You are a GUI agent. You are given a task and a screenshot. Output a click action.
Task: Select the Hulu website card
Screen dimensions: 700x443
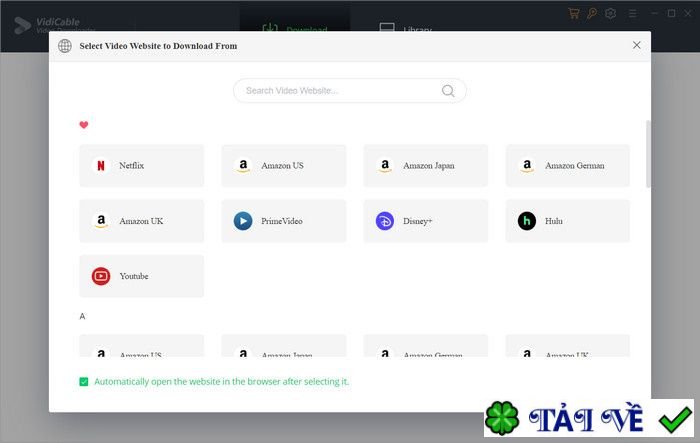coord(567,221)
